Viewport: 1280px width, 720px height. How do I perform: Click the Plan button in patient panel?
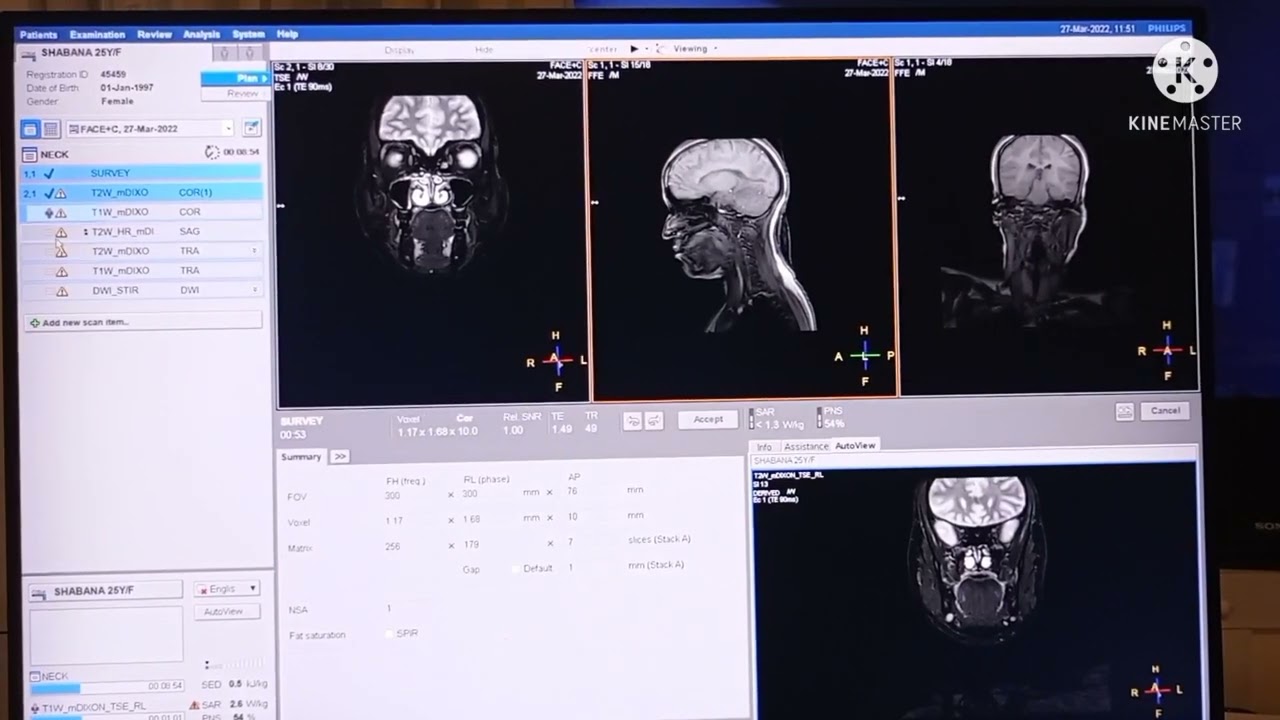point(235,78)
